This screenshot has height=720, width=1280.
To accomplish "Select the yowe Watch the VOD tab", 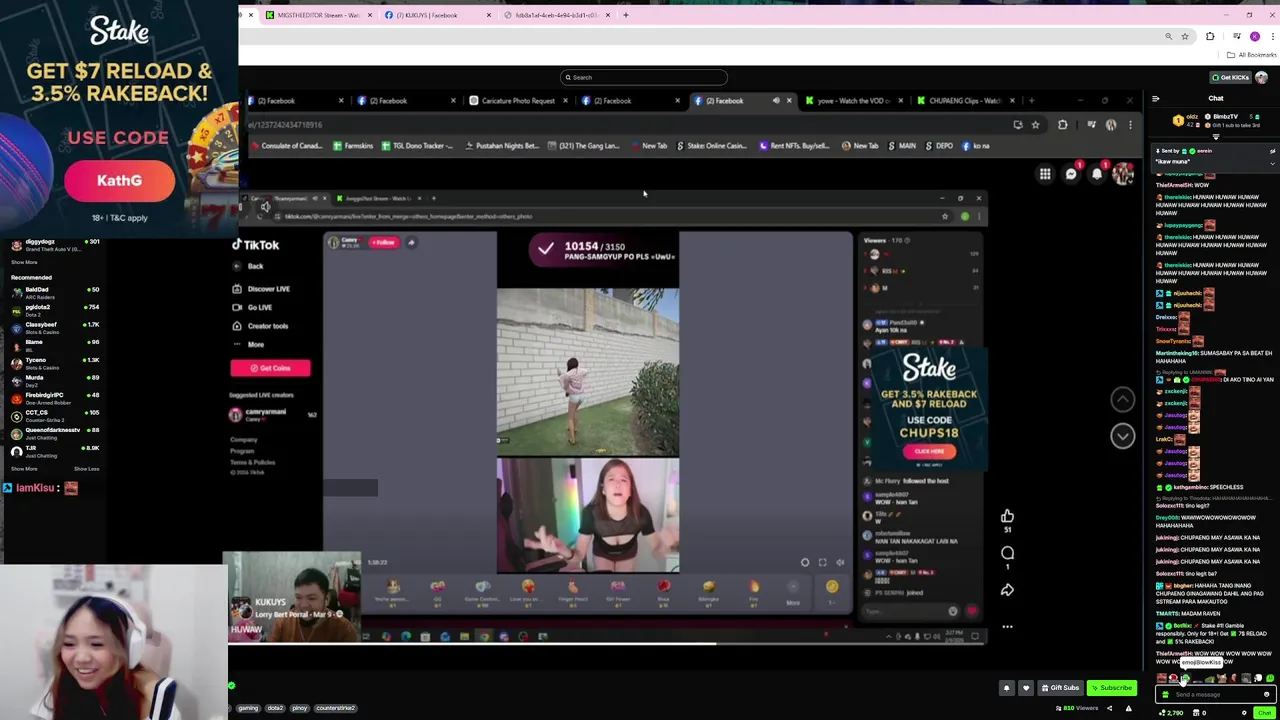I will tap(851, 100).
